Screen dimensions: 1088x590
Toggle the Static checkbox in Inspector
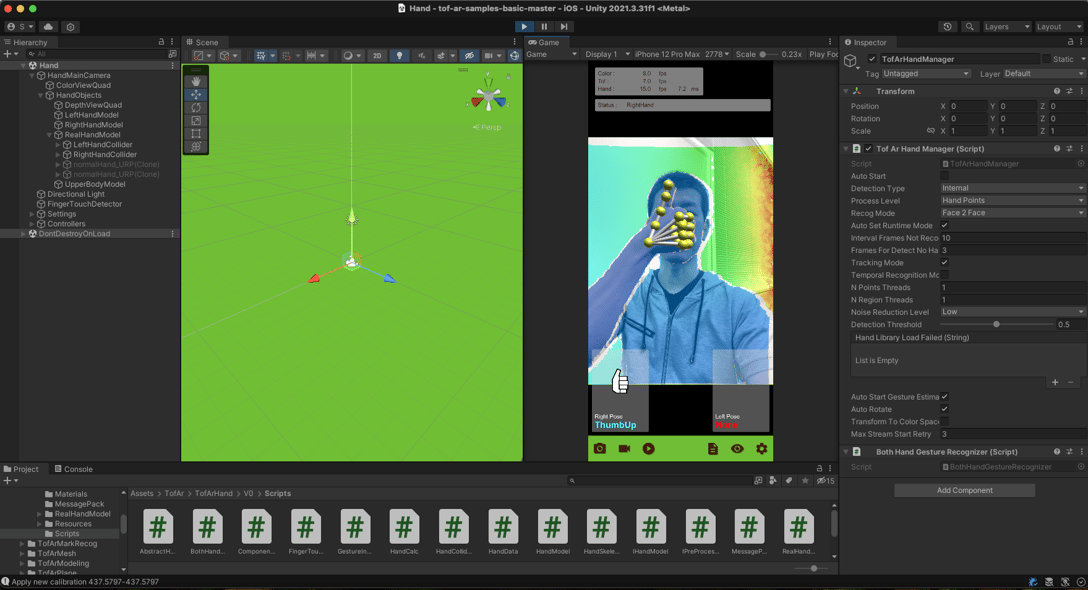click(x=1046, y=59)
